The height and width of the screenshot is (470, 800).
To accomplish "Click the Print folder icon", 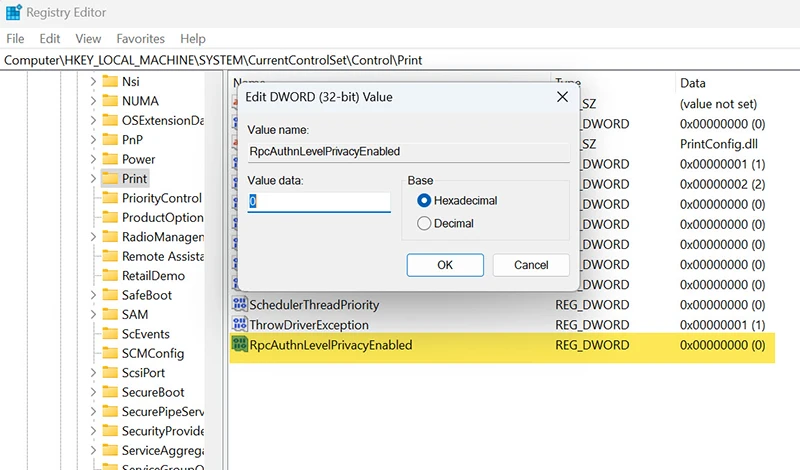I will point(110,179).
